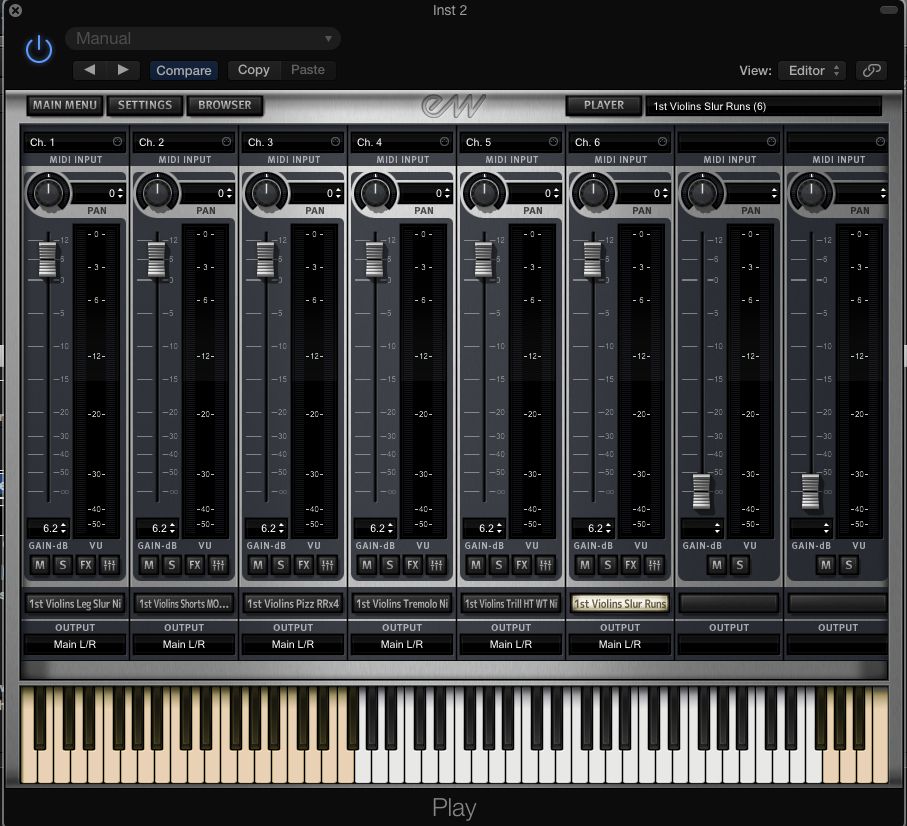Image resolution: width=907 pixels, height=826 pixels.
Task: Open the SETTINGS page
Action: pyautogui.click(x=145, y=105)
